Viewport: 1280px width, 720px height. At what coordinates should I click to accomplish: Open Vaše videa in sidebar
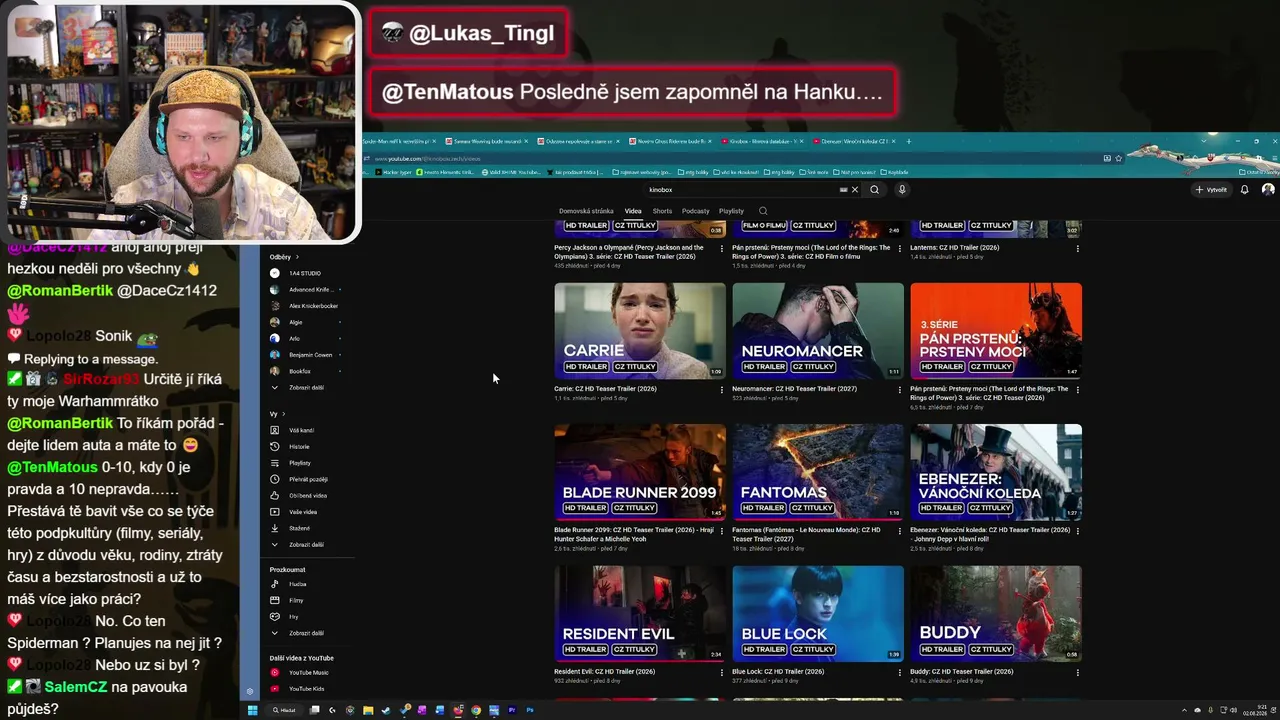tap(303, 512)
